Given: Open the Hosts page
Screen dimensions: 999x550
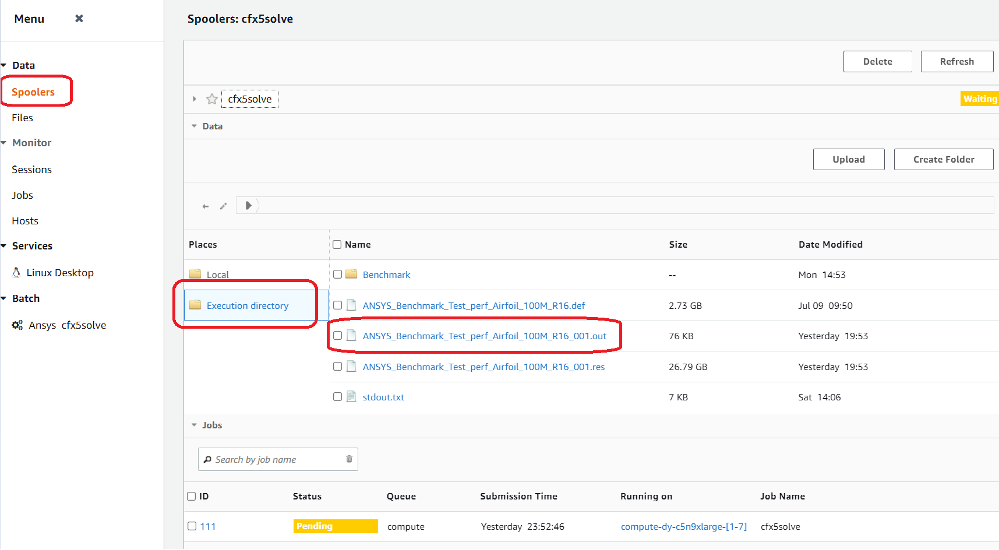Looking at the screenshot, I should (x=25, y=221).
